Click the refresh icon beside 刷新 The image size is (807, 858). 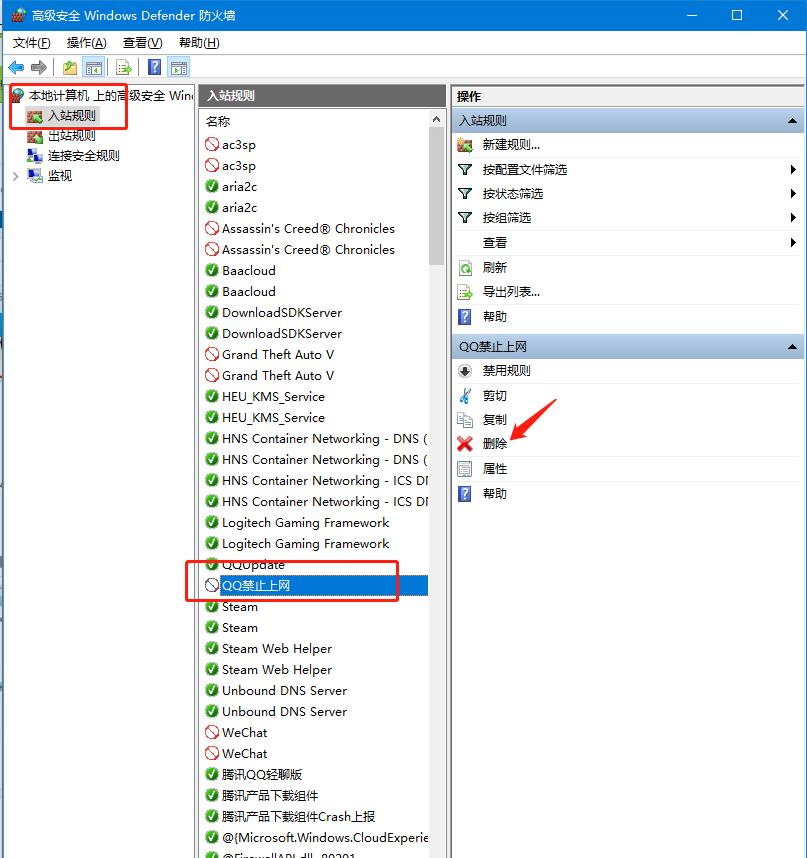[x=465, y=268]
